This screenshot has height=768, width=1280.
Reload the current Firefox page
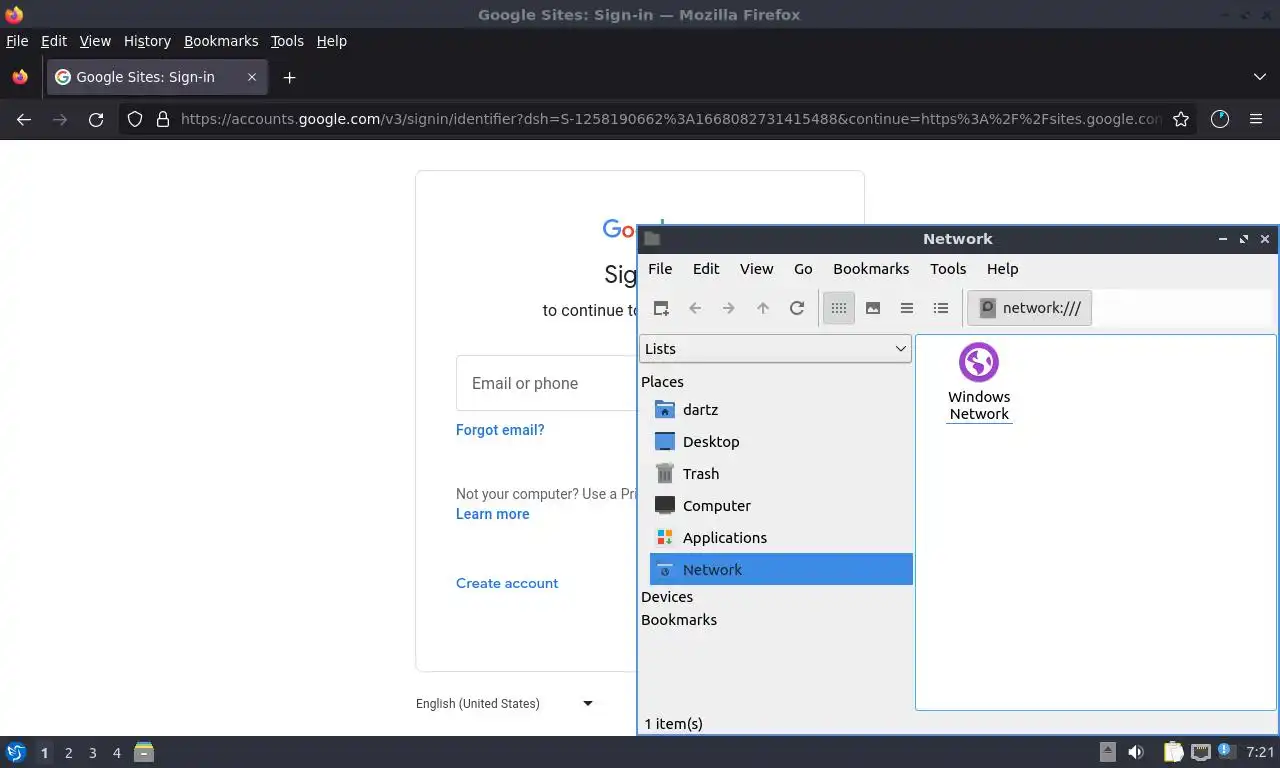tap(96, 119)
